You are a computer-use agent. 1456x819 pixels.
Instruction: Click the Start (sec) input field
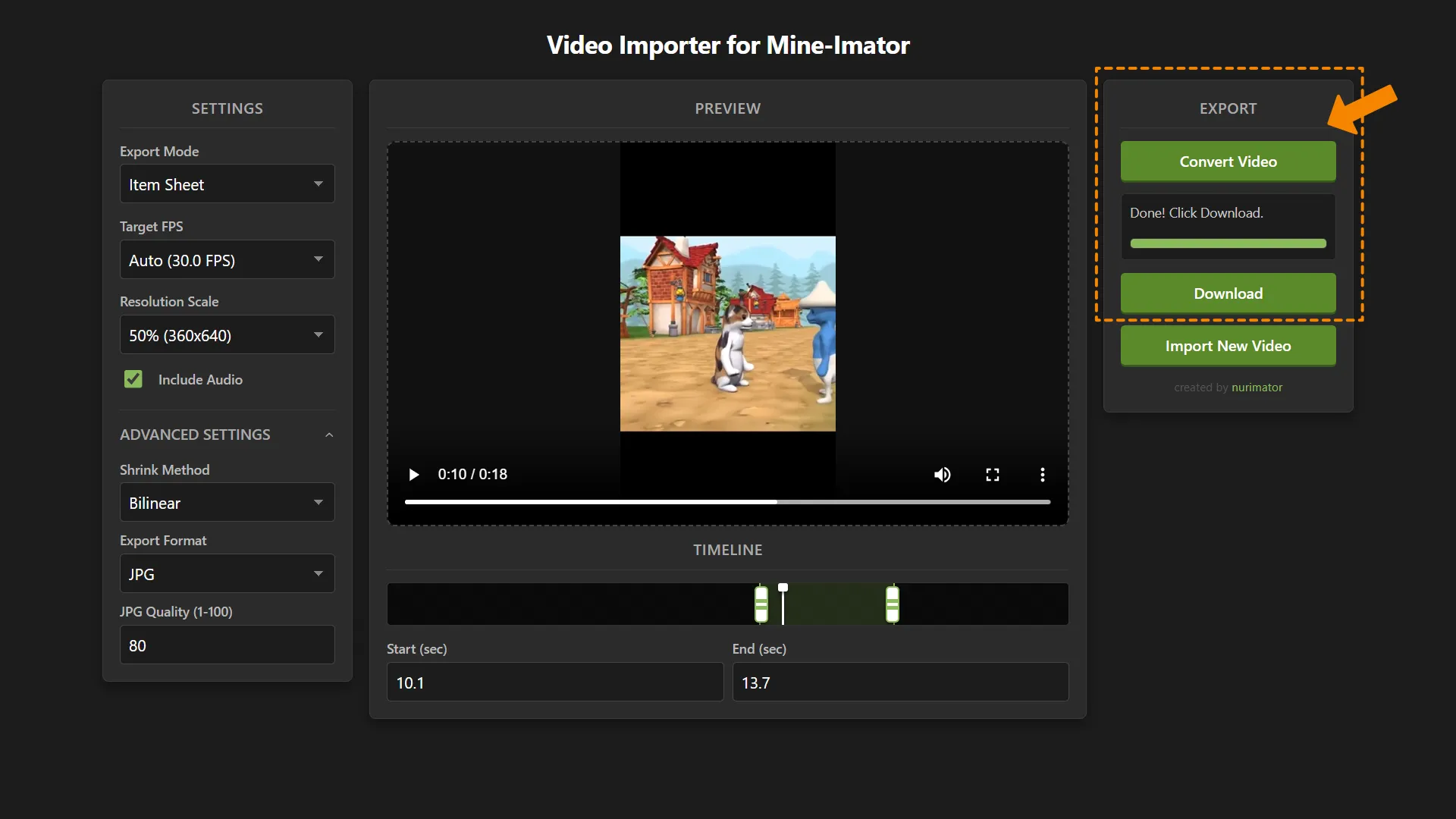[x=555, y=682]
